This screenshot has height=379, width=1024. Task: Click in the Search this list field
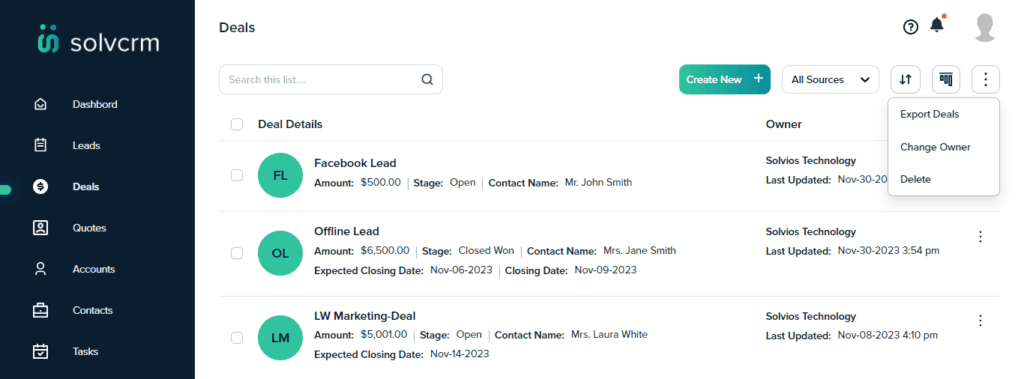(x=330, y=80)
